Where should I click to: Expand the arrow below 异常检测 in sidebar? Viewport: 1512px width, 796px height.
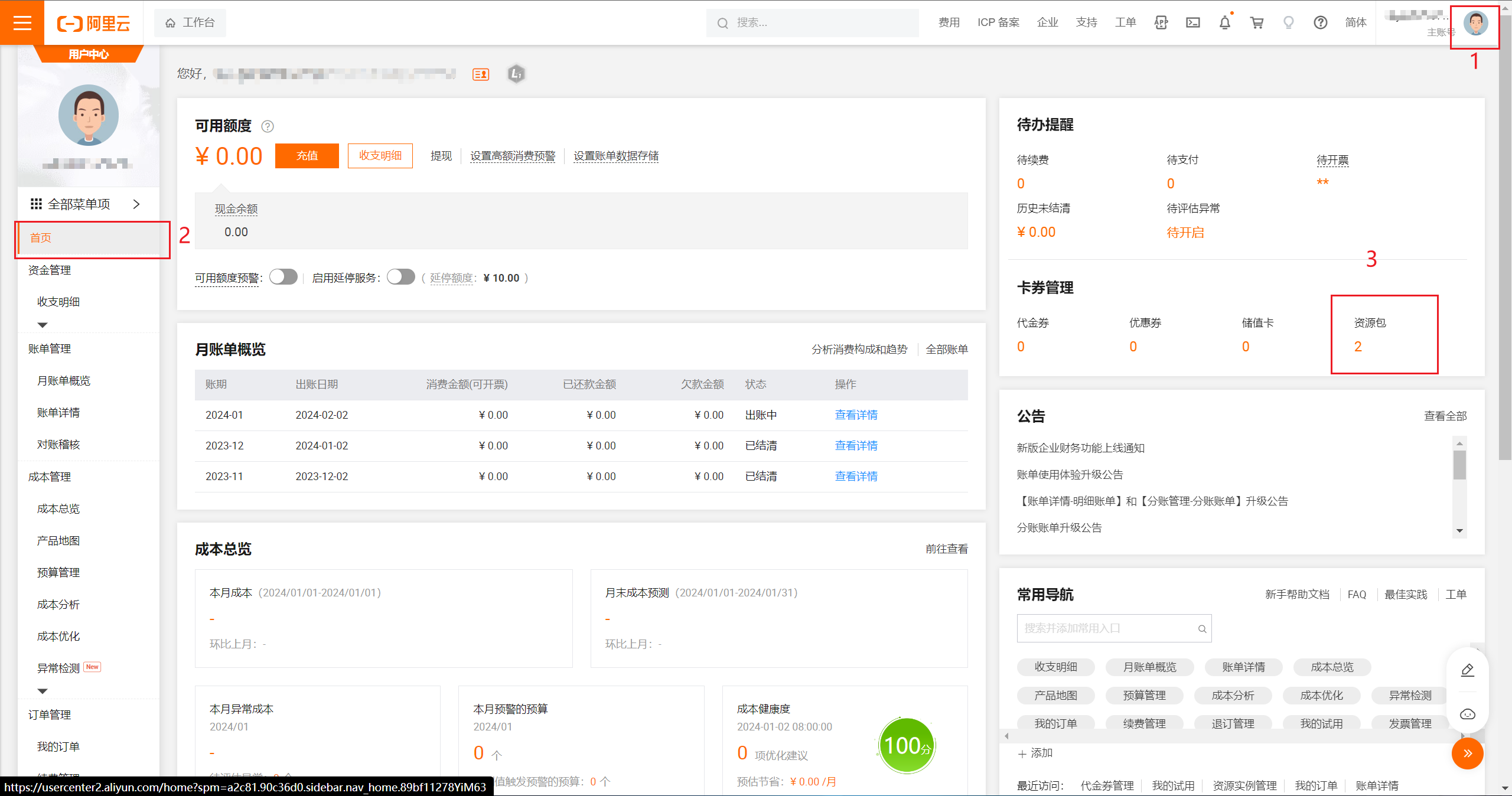click(x=43, y=691)
